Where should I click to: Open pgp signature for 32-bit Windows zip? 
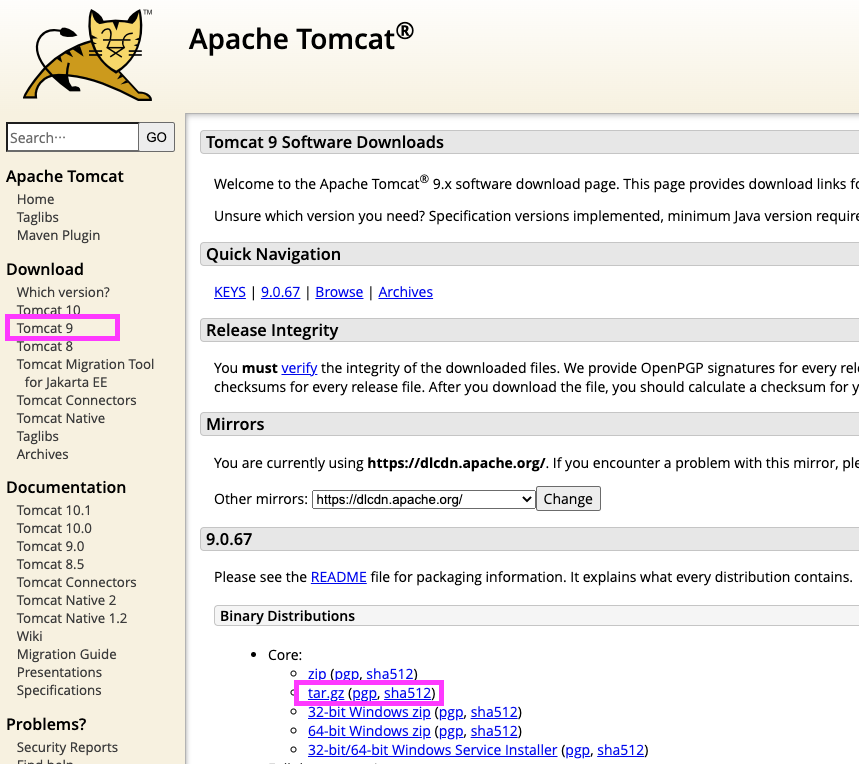[451, 712]
